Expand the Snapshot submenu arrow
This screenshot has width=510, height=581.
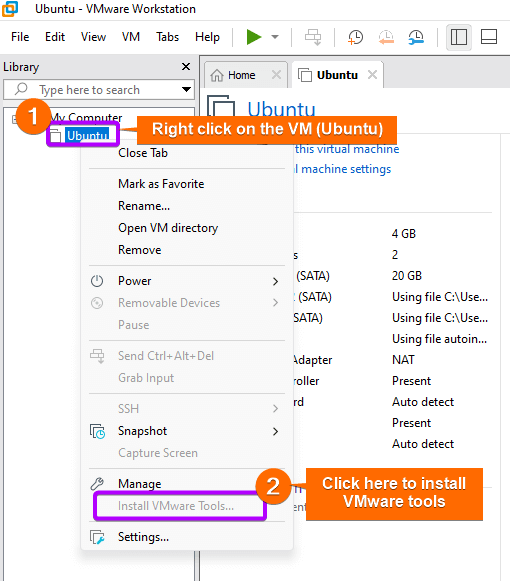point(275,432)
